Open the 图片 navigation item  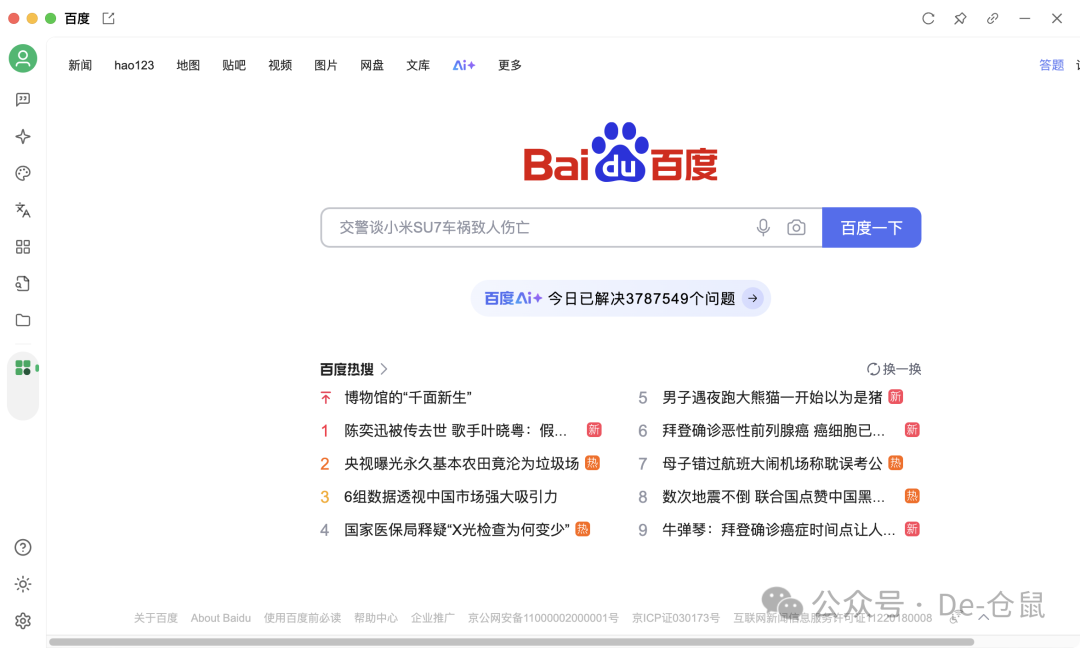pos(326,65)
